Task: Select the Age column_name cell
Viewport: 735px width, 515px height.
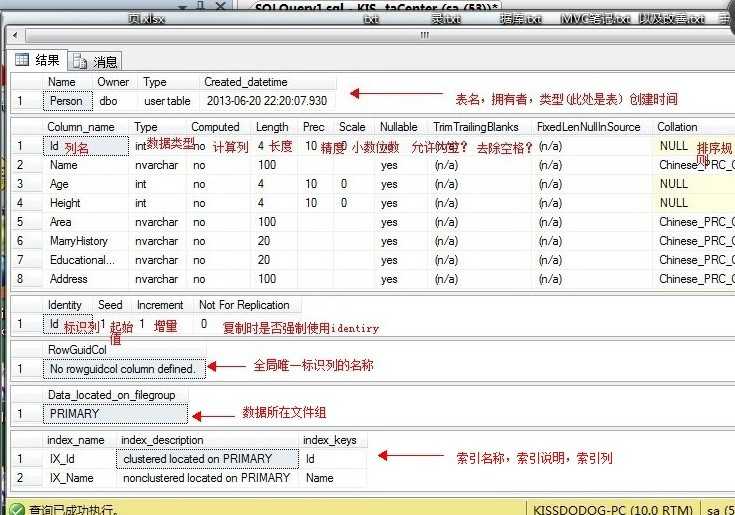Action: [x=86, y=184]
